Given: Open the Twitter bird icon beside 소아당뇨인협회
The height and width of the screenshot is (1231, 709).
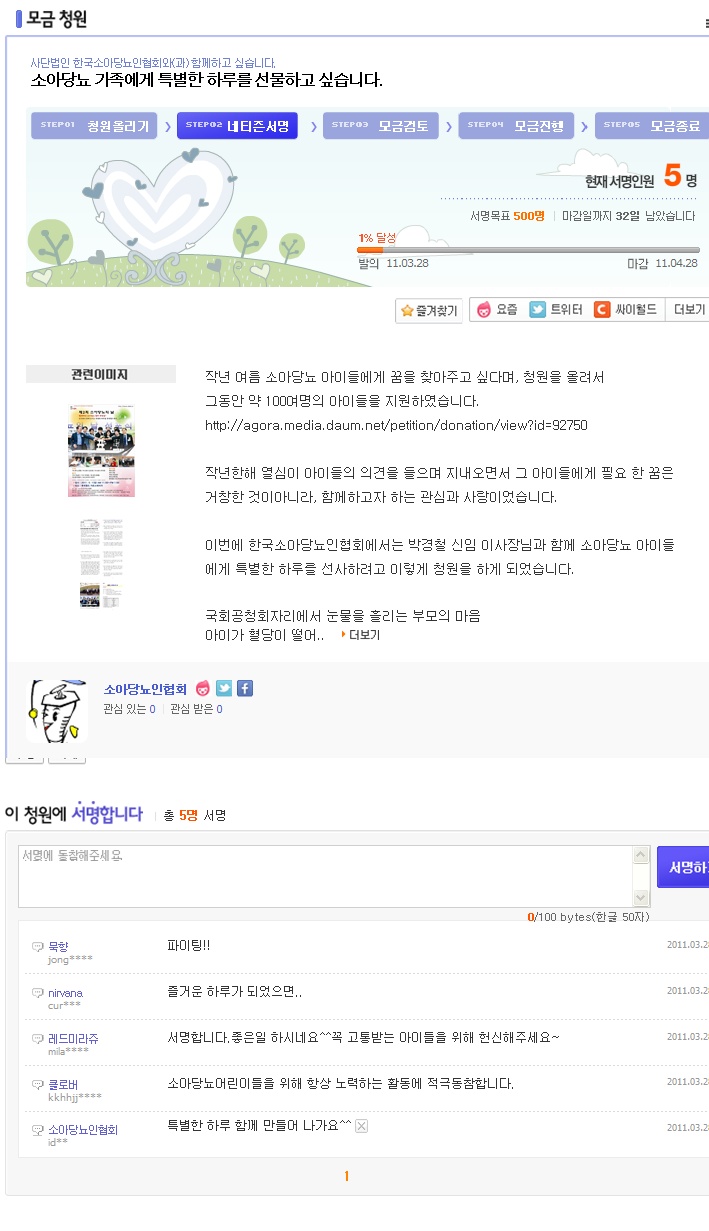Looking at the screenshot, I should point(224,688).
